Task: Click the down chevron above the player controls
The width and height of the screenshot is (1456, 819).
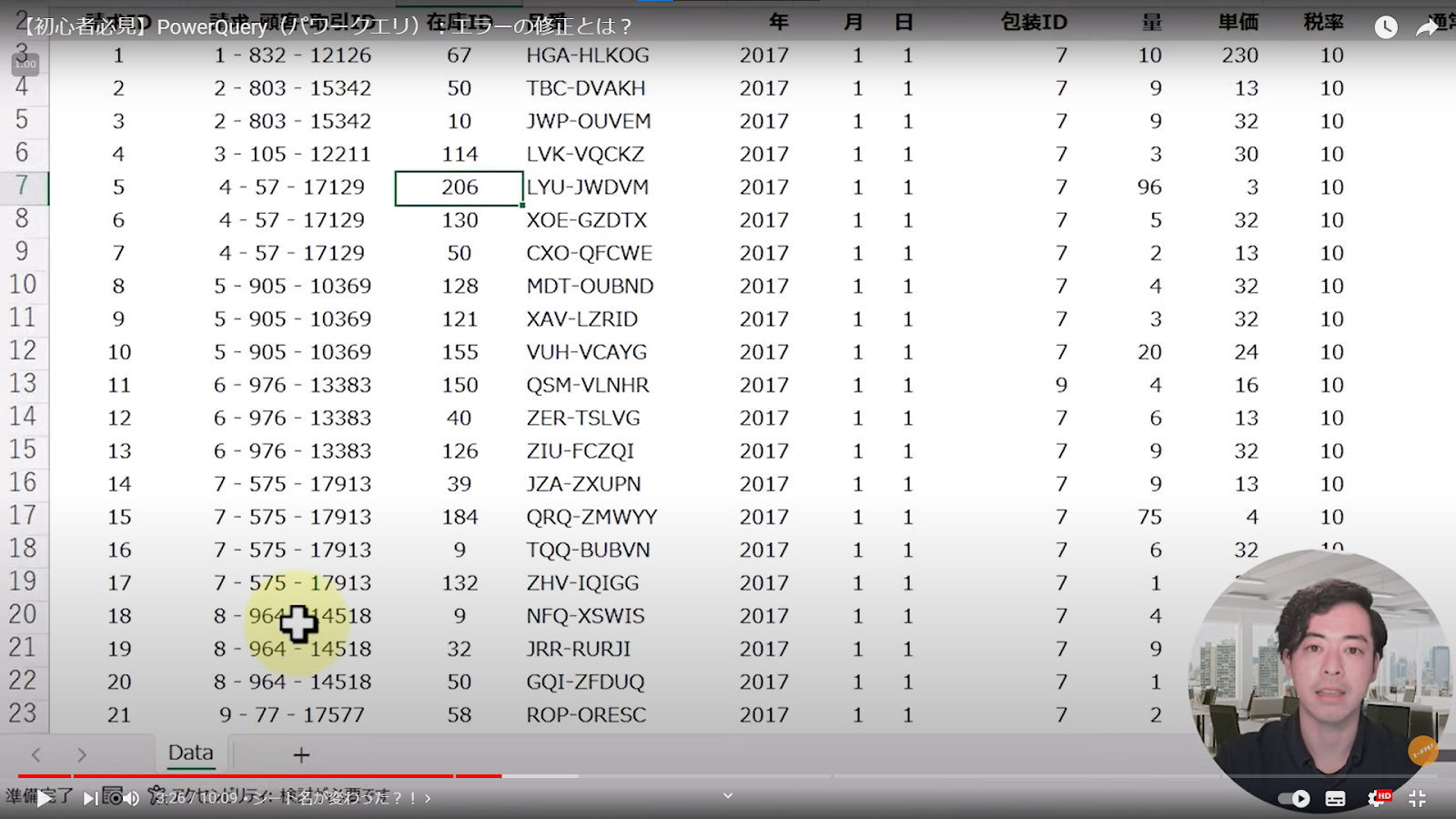Action: tap(728, 795)
